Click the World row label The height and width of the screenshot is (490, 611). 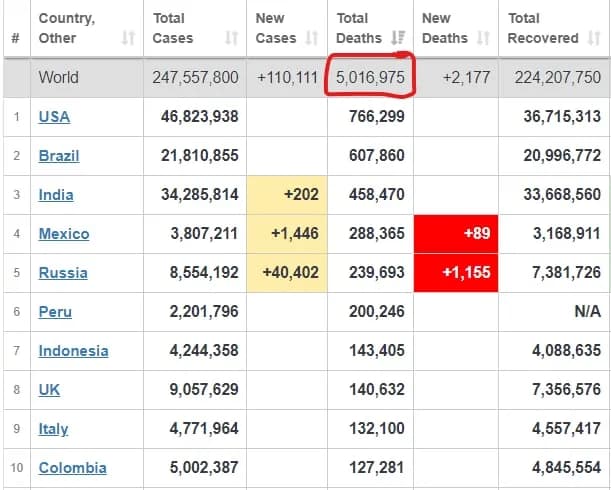coord(58,77)
